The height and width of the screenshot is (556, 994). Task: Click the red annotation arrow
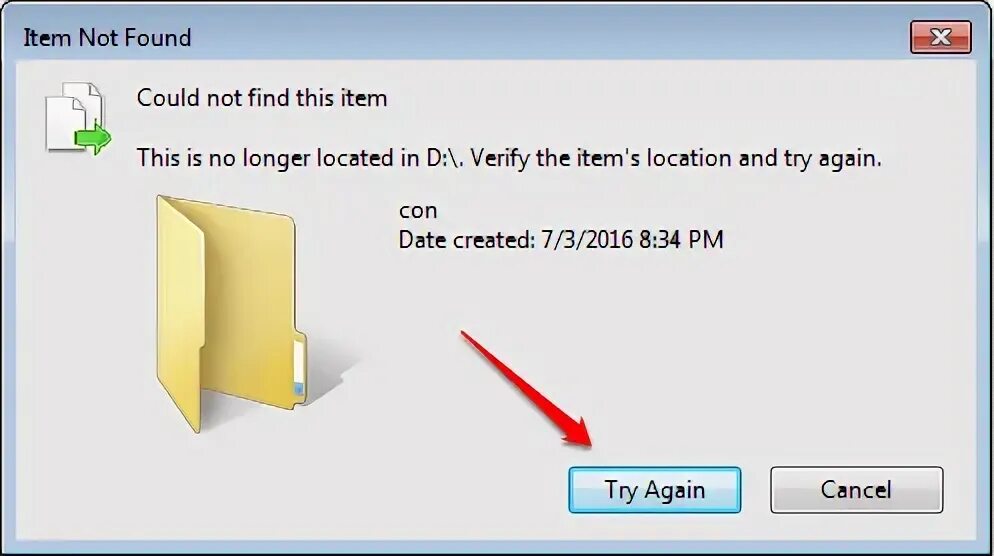pos(526,389)
